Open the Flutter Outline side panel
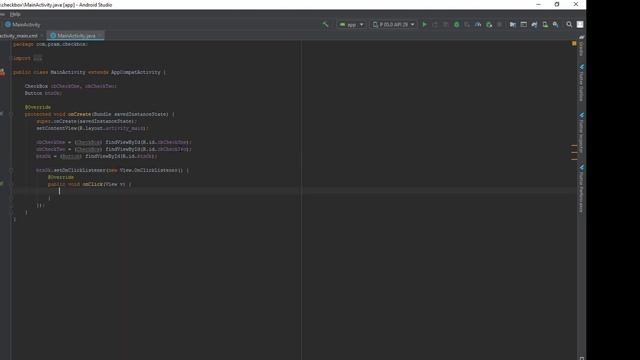The width and height of the screenshot is (640, 360). click(581, 83)
